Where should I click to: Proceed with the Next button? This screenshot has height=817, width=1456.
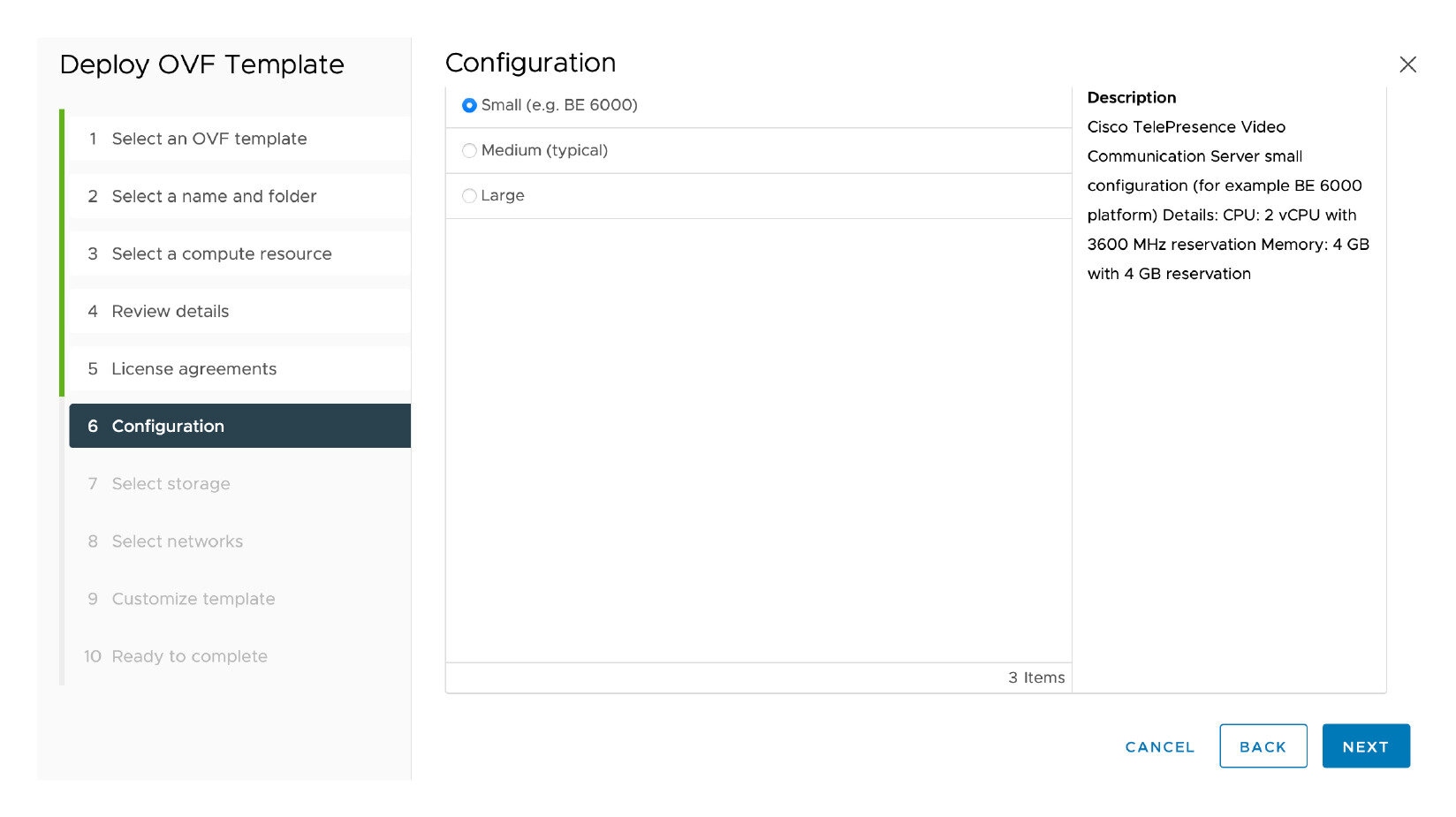point(1365,746)
